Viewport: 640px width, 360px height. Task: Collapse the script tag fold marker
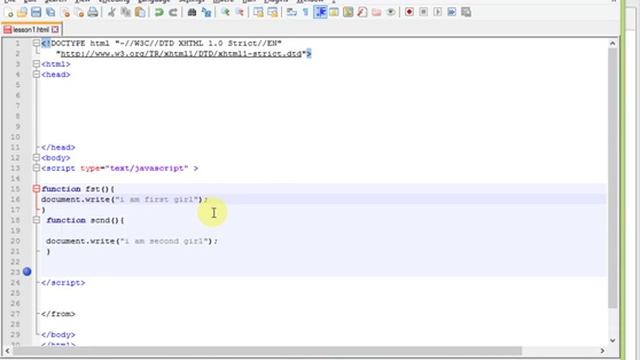[x=36, y=168]
